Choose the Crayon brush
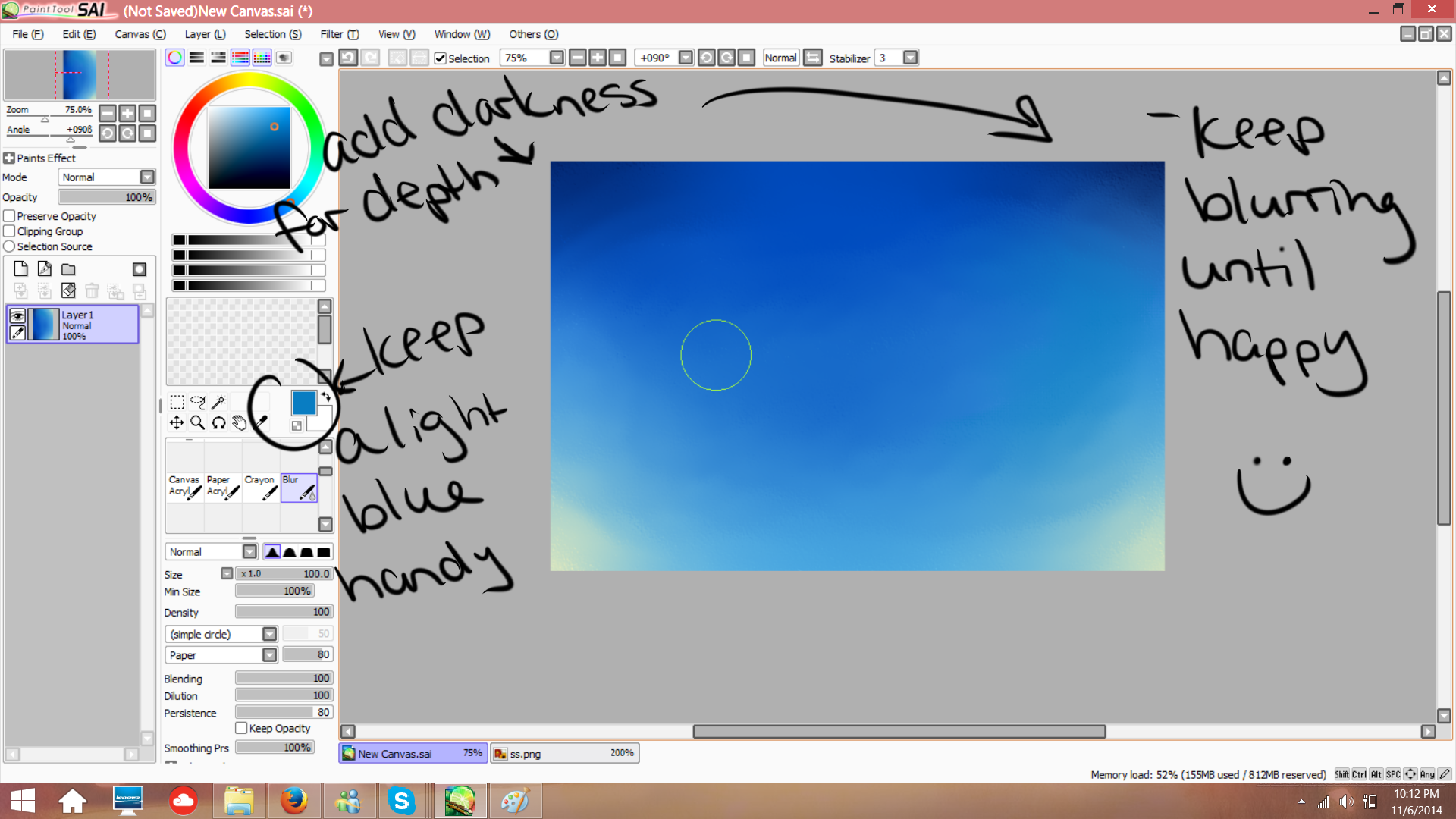 pos(261,487)
